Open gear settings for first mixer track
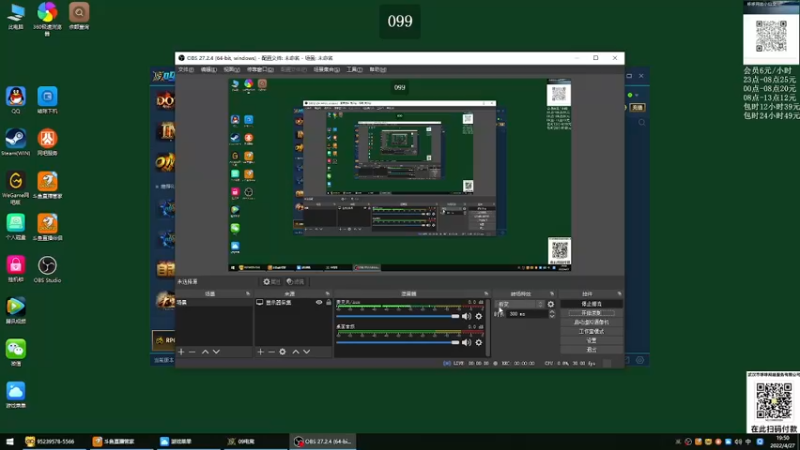The image size is (800, 450). [479, 316]
